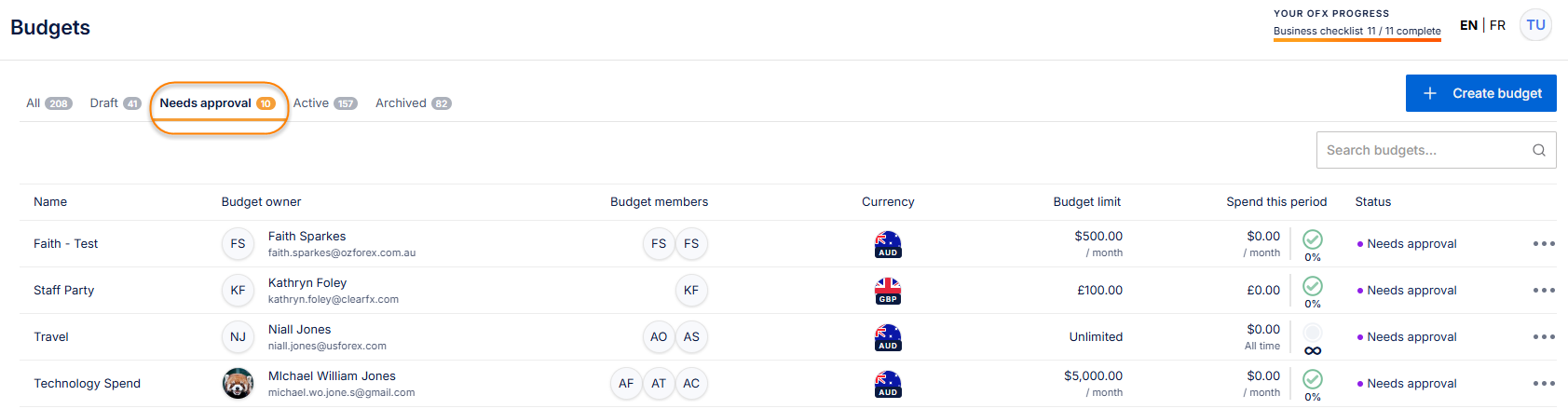Switch to the Archived tab
This screenshot has width=1568, height=409.
pyautogui.click(x=413, y=103)
